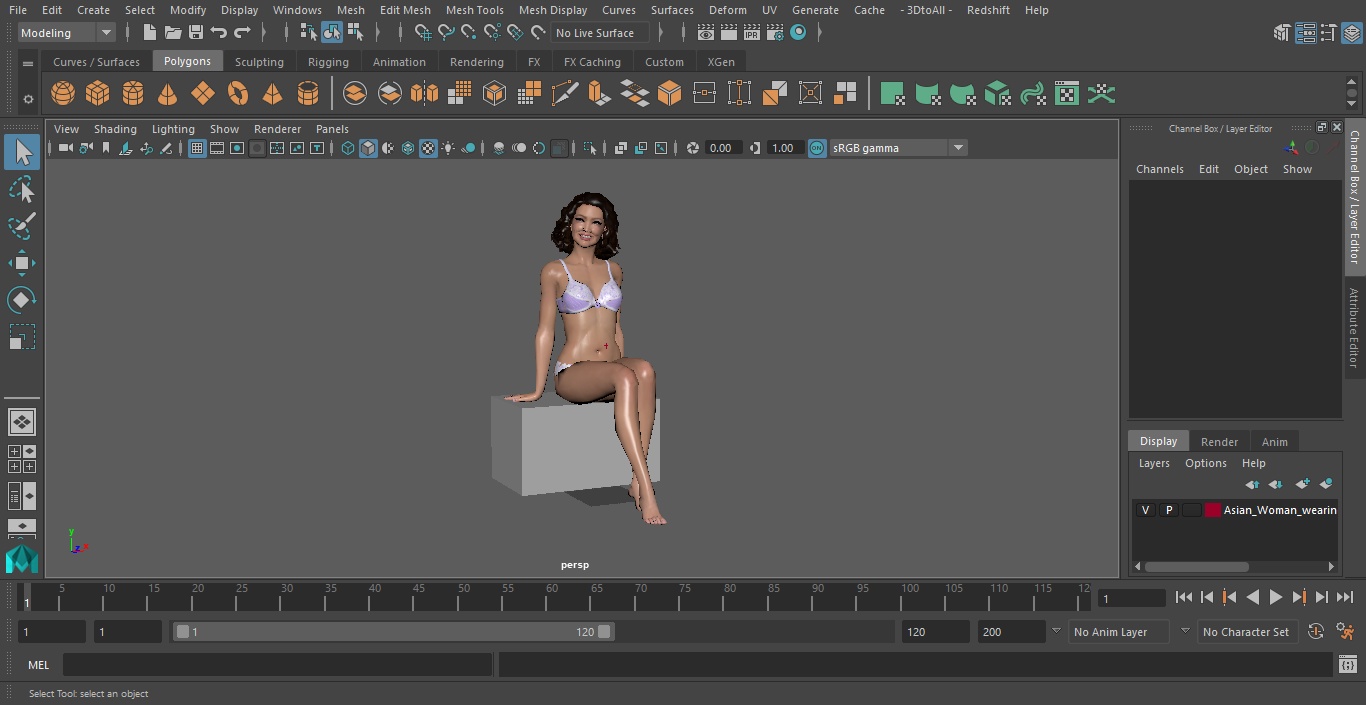This screenshot has height=705, width=1366.
Task: Toggle snap to curves magnet icon
Action: 446,33
